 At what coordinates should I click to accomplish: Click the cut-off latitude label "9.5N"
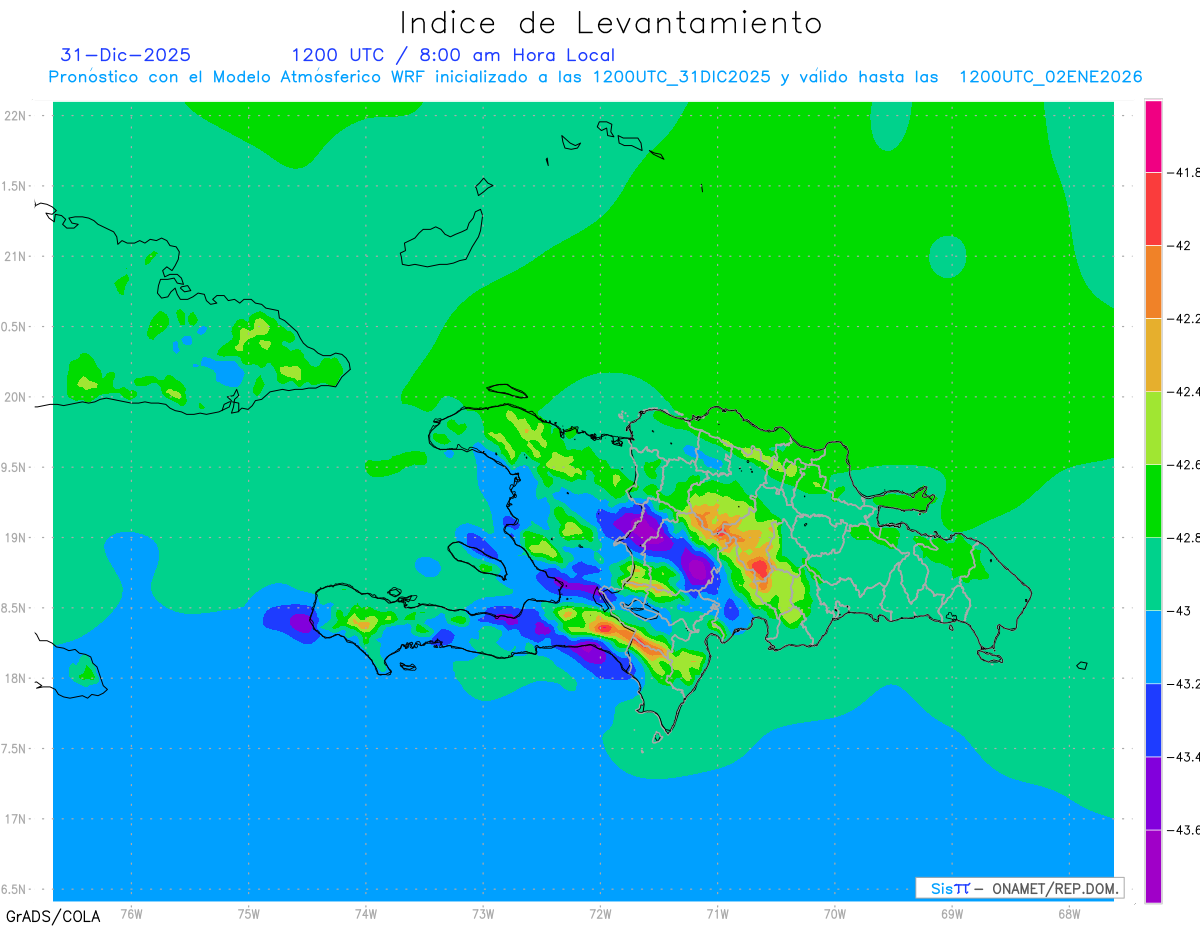pos(14,467)
